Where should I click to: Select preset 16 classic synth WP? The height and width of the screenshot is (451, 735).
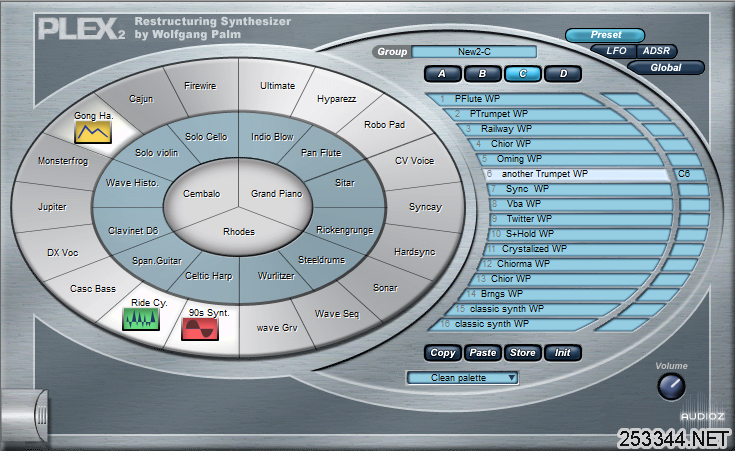tap(513, 324)
